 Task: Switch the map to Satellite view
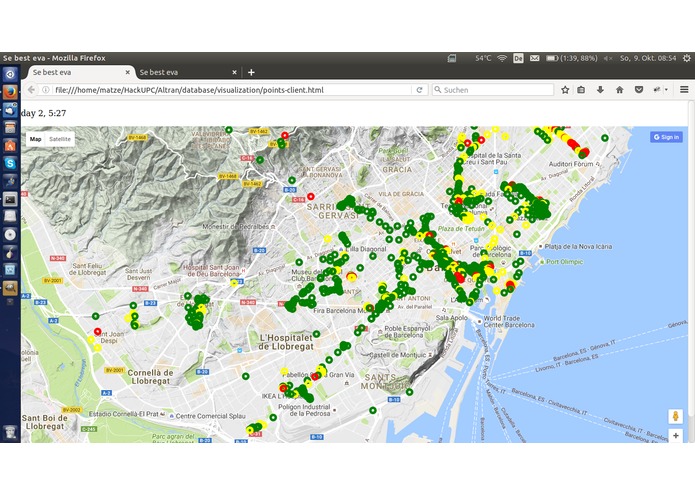click(x=60, y=139)
